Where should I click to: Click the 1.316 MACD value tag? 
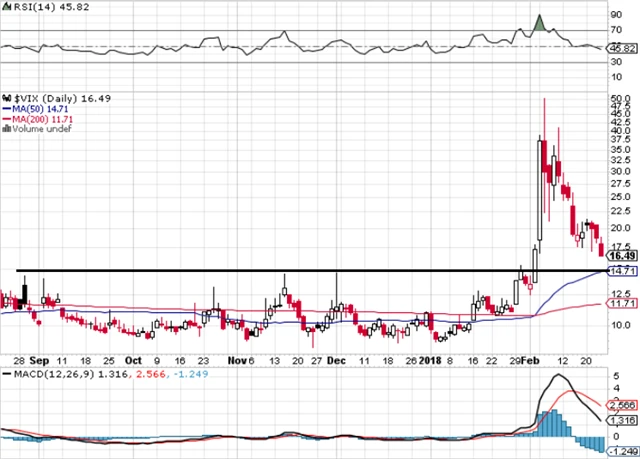pyautogui.click(x=623, y=421)
